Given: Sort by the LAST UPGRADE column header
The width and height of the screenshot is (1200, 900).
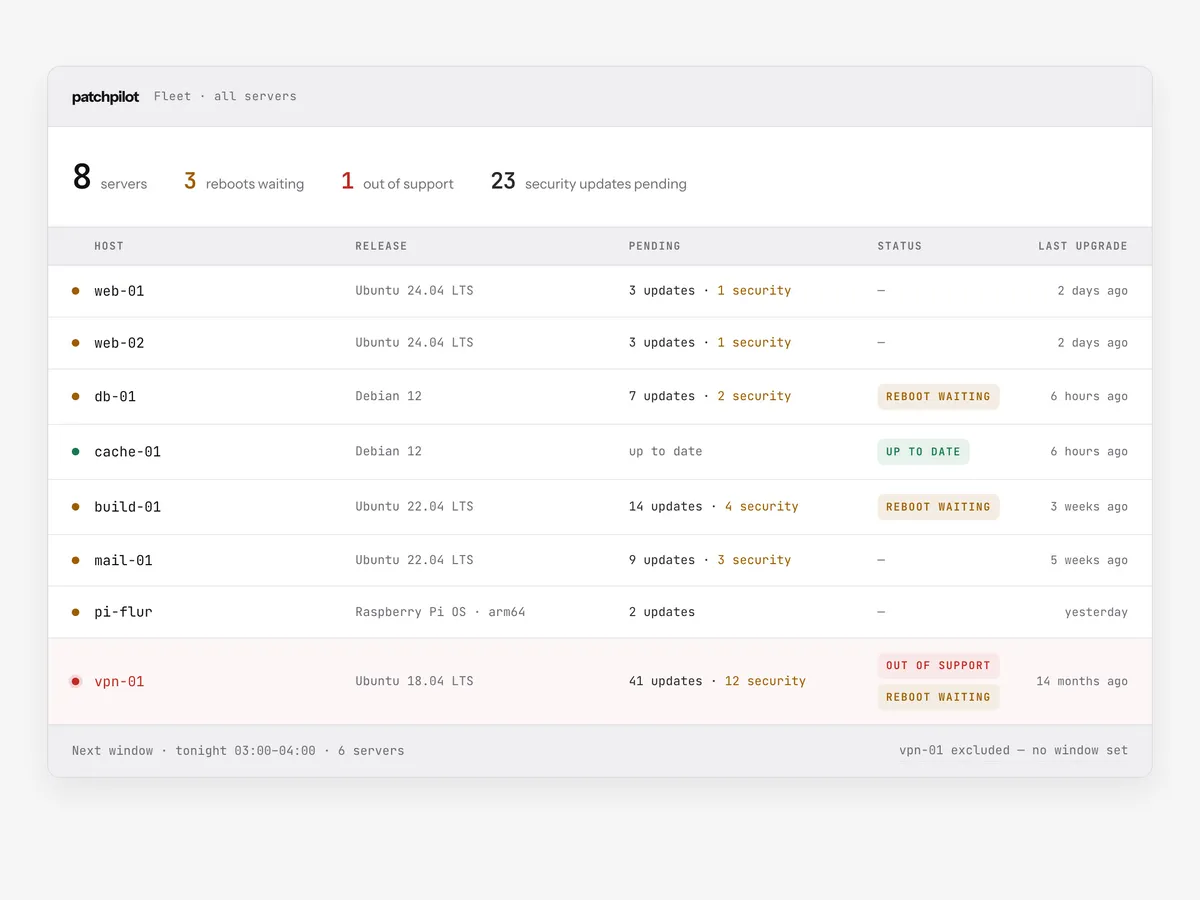Looking at the screenshot, I should 1083,246.
